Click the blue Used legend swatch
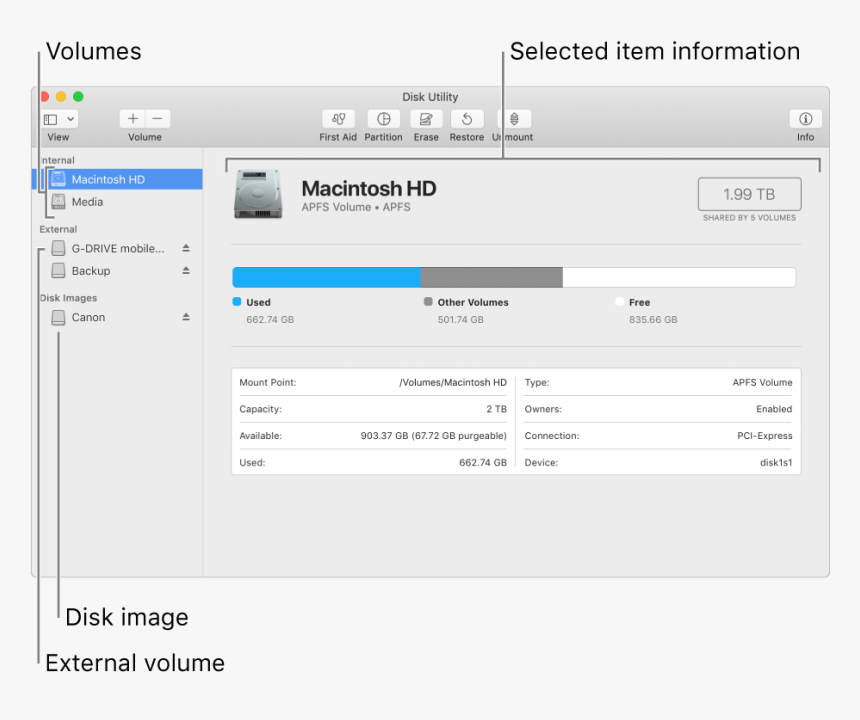This screenshot has width=860, height=720. [x=237, y=302]
